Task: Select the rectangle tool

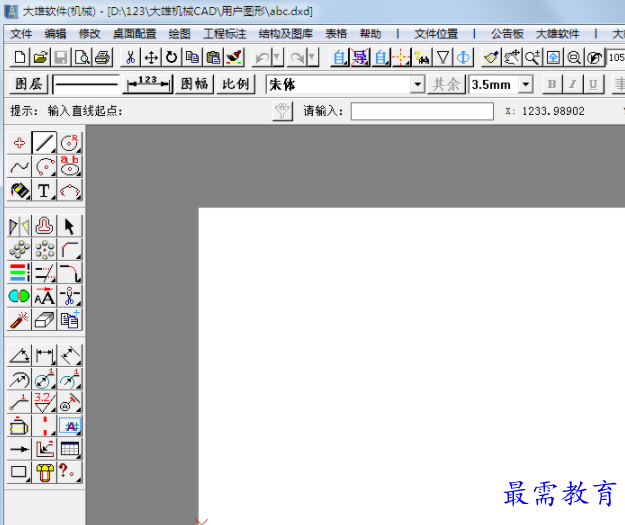Action: point(19,472)
